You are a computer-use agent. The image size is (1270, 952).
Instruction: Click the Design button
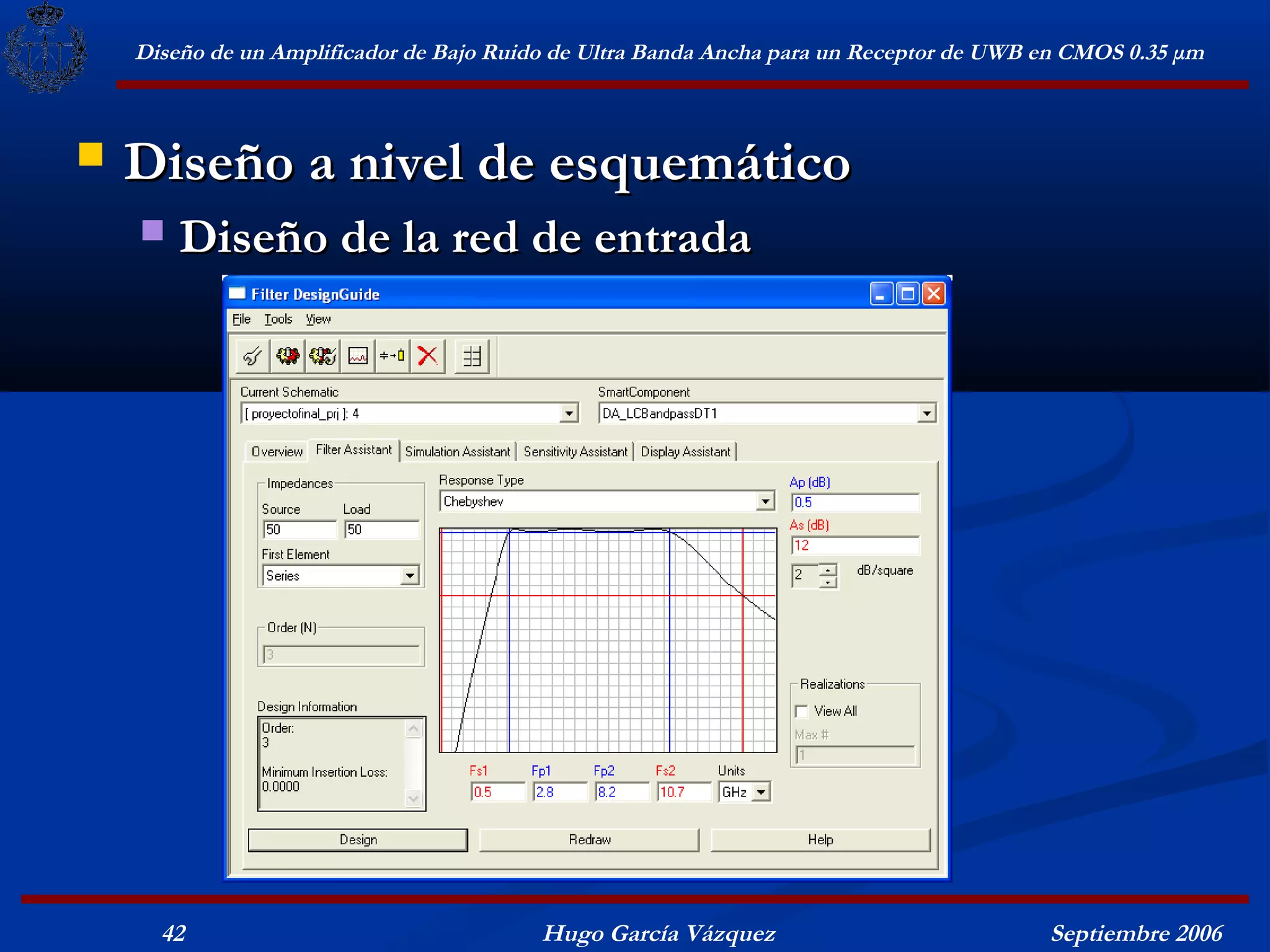pyautogui.click(x=358, y=840)
